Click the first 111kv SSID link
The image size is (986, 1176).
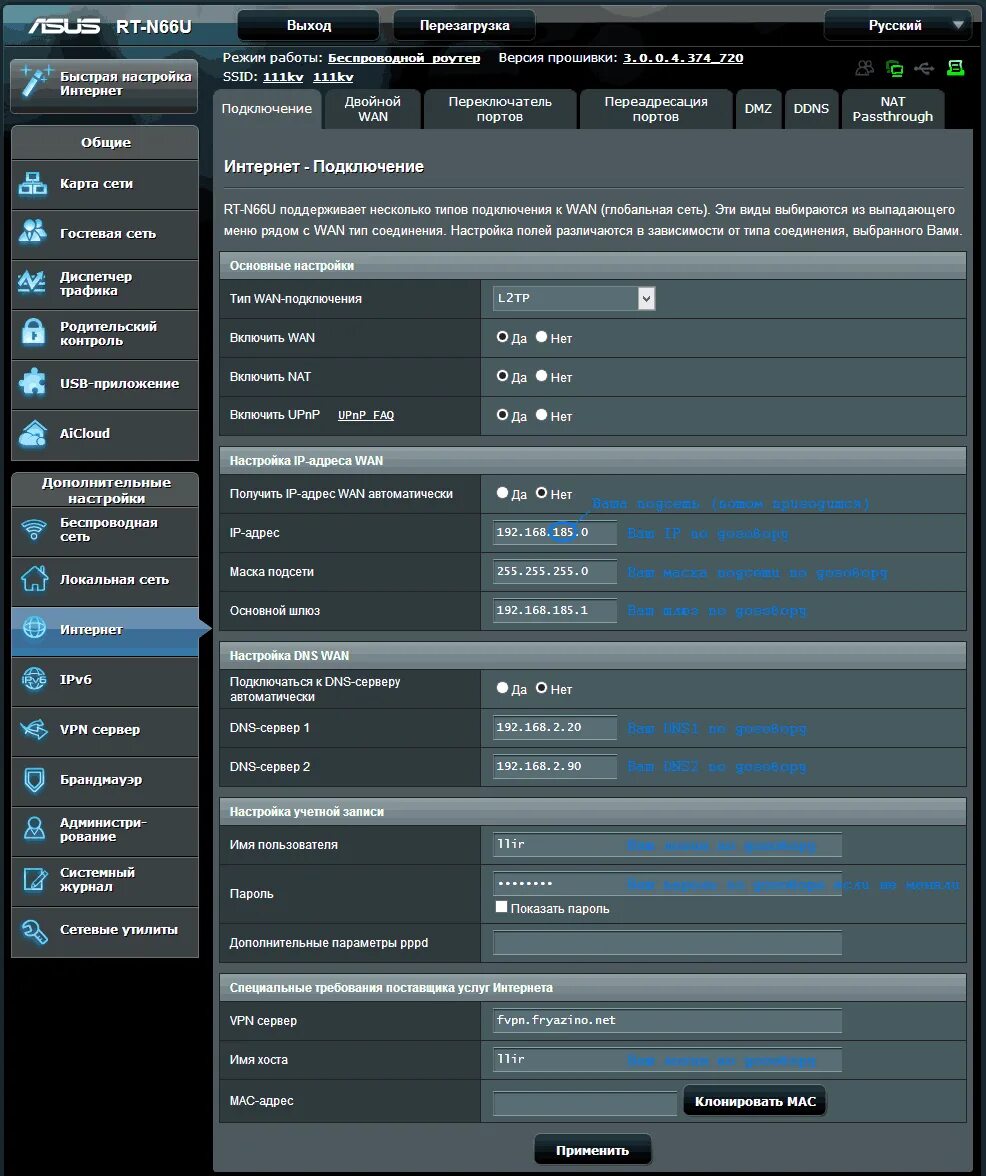click(283, 77)
